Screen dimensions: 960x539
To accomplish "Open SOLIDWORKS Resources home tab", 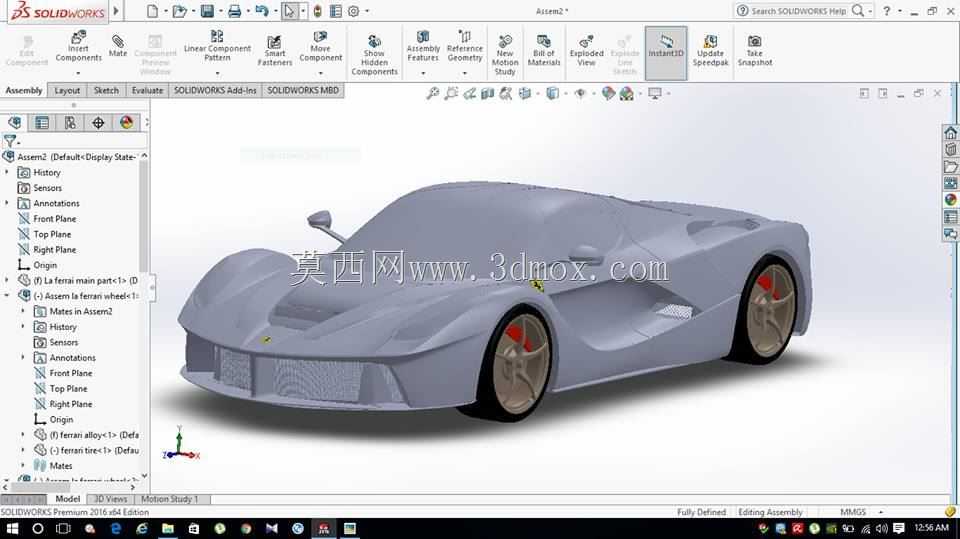I will pyautogui.click(x=950, y=133).
